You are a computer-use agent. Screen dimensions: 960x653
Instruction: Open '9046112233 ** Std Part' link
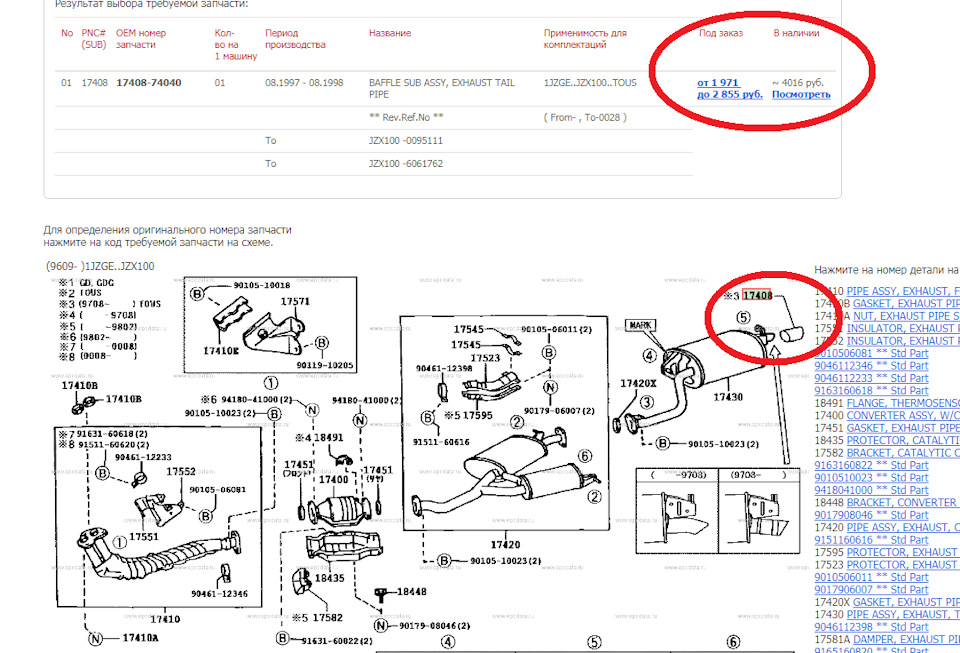pyautogui.click(x=871, y=378)
